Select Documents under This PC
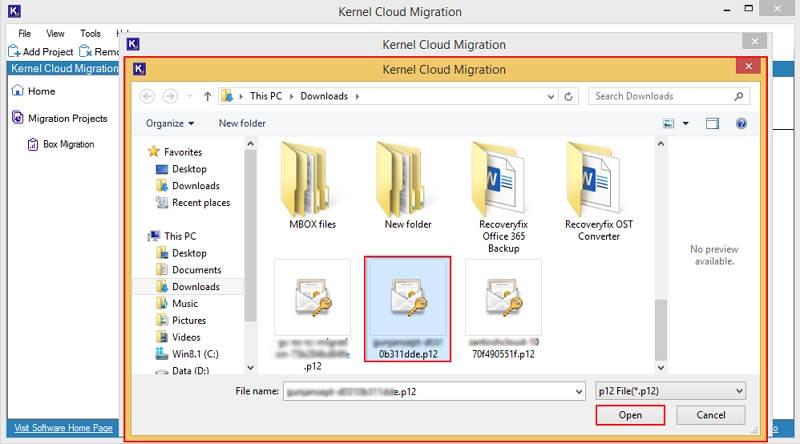The width and height of the screenshot is (800, 444). (x=189, y=270)
